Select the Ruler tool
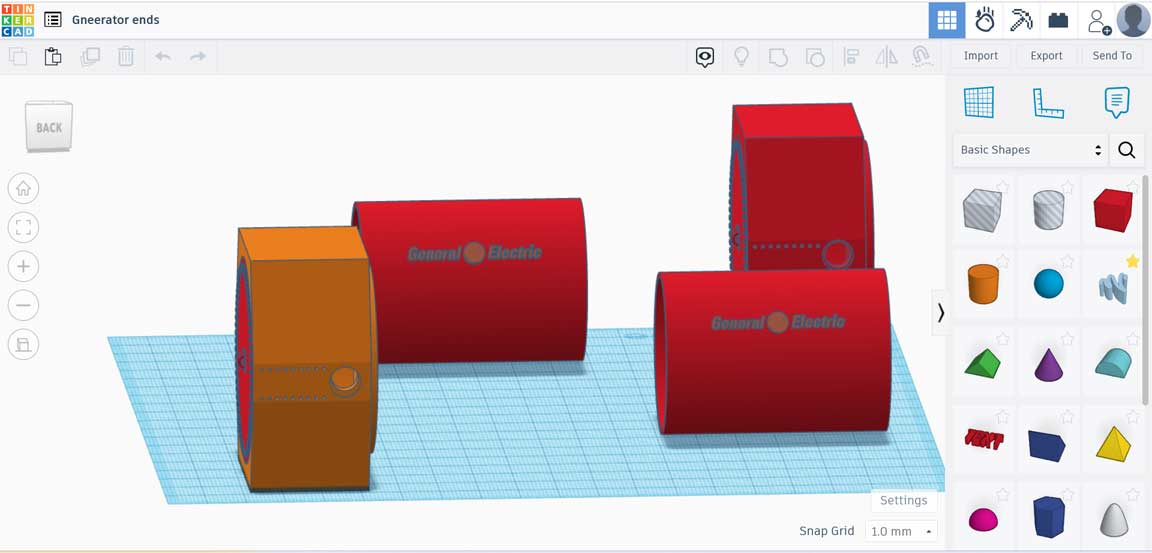This screenshot has height=553, width=1152. [1048, 103]
